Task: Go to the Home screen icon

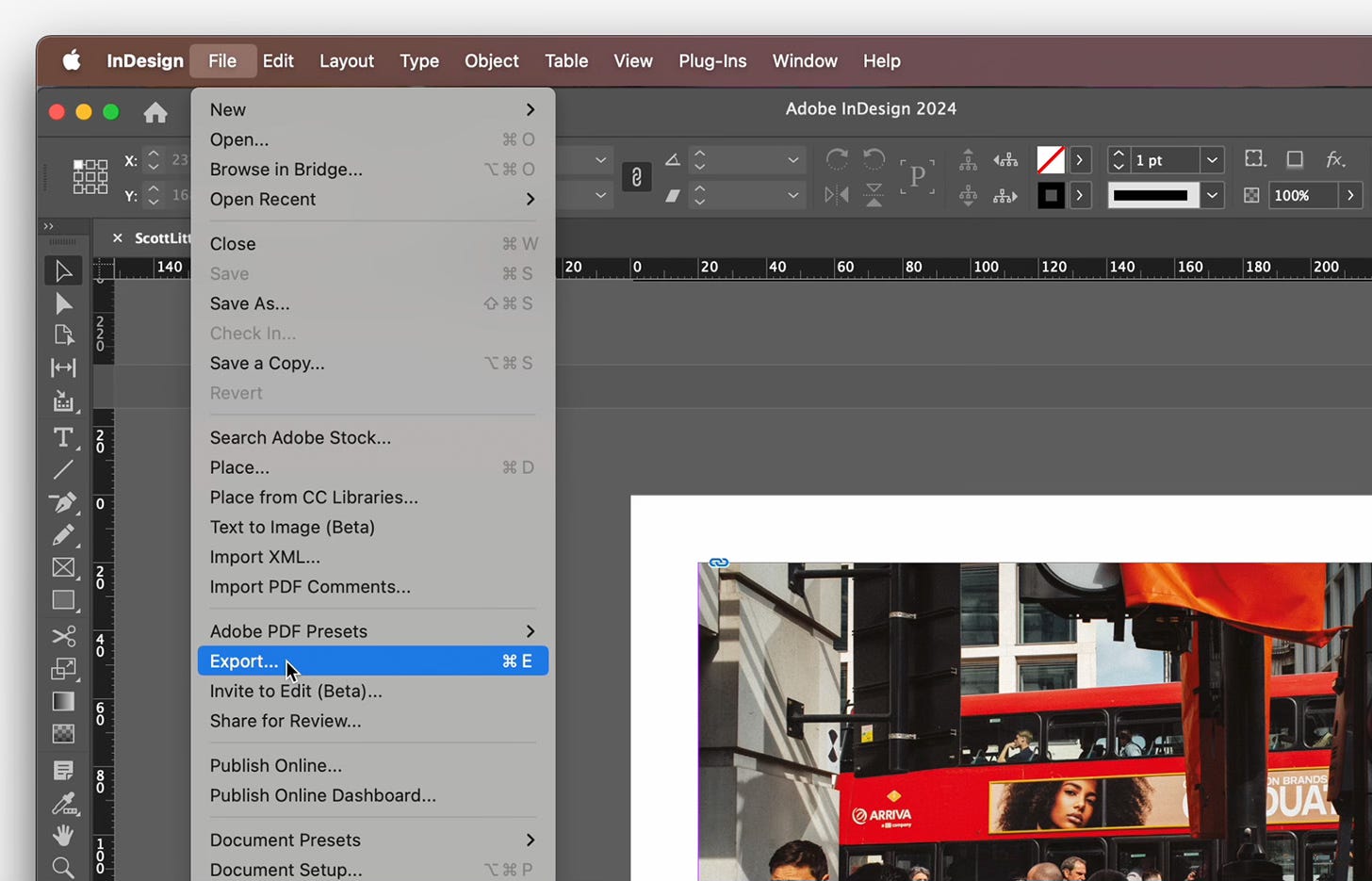Action: click(x=155, y=113)
